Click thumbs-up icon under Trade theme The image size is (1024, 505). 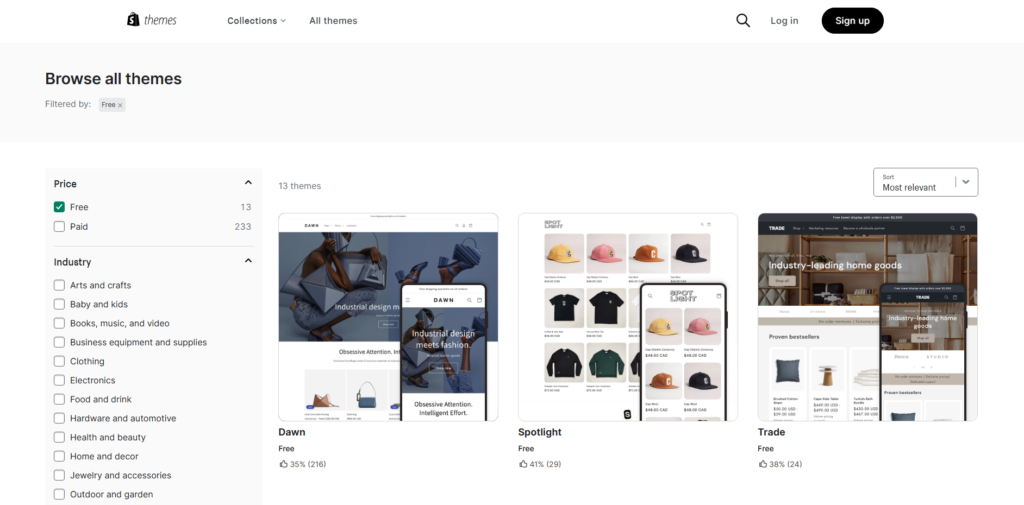(763, 464)
